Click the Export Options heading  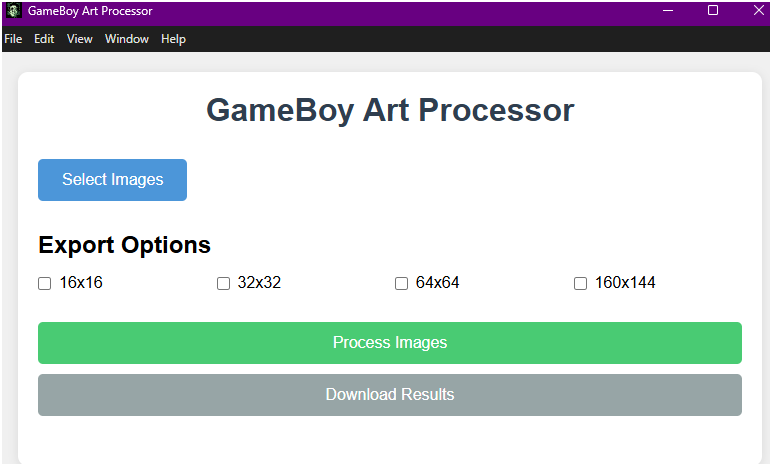(x=125, y=245)
